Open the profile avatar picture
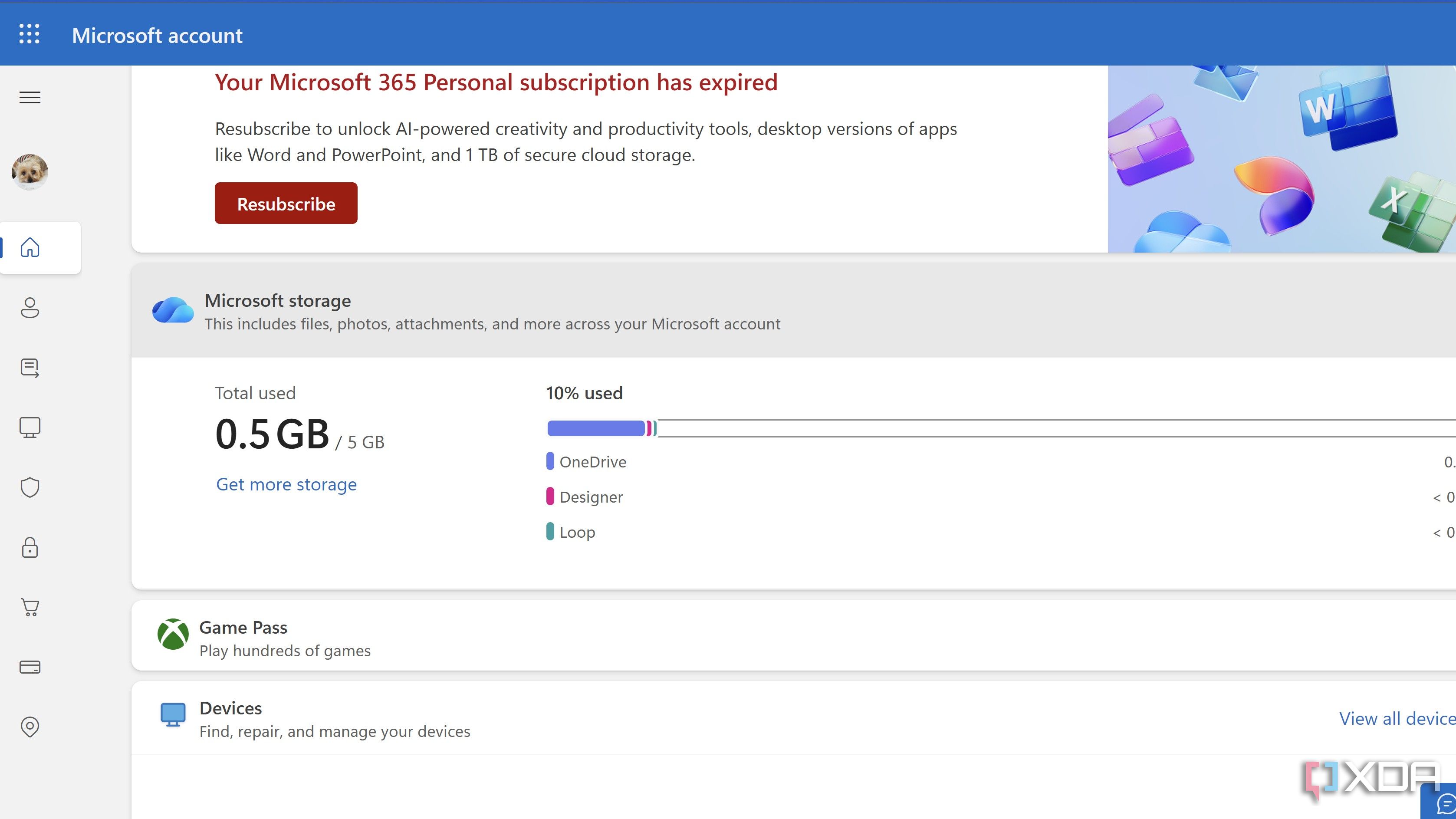The image size is (1456, 819). click(30, 172)
